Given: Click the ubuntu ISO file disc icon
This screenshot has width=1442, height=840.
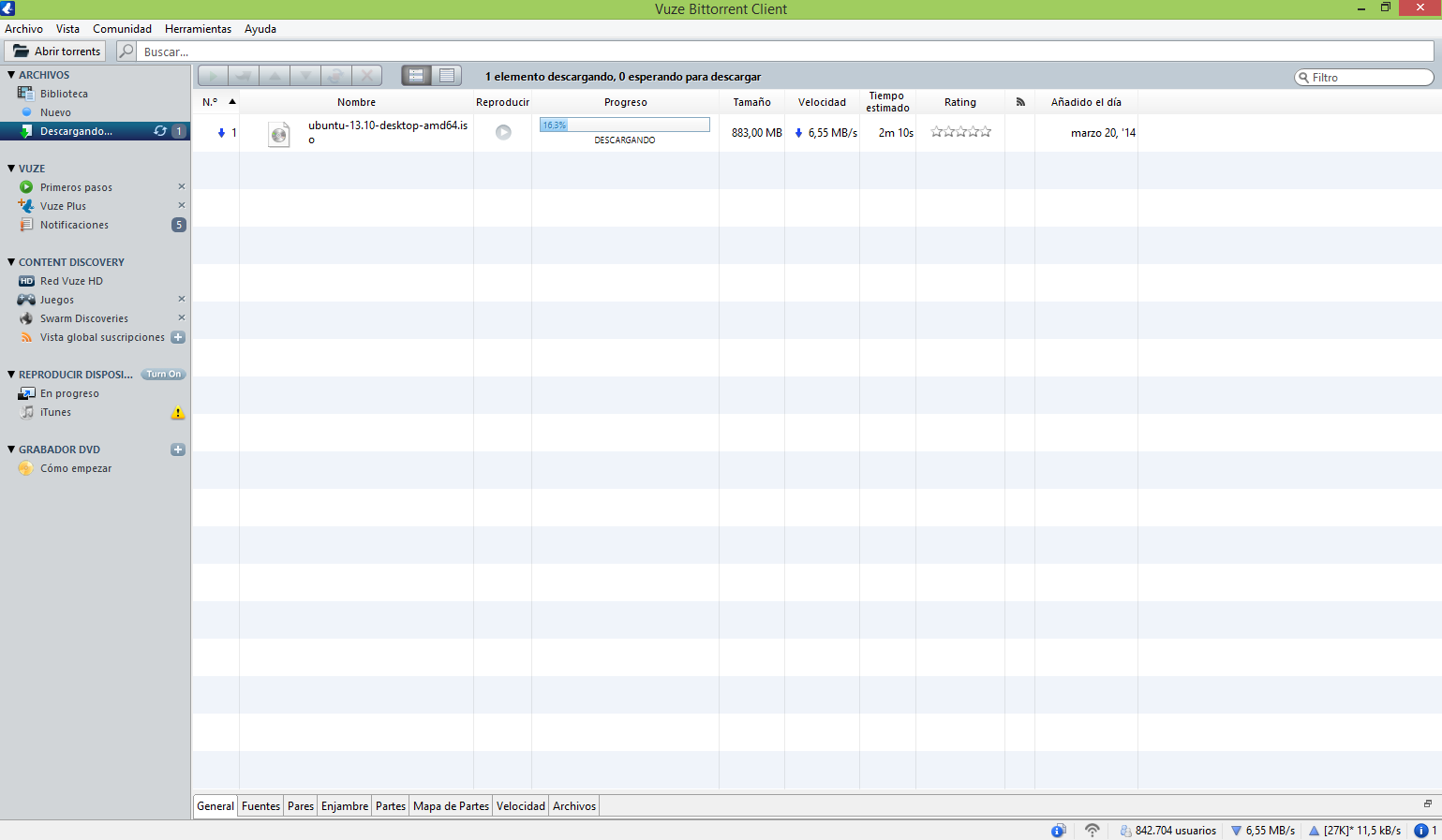Looking at the screenshot, I should click(x=279, y=134).
